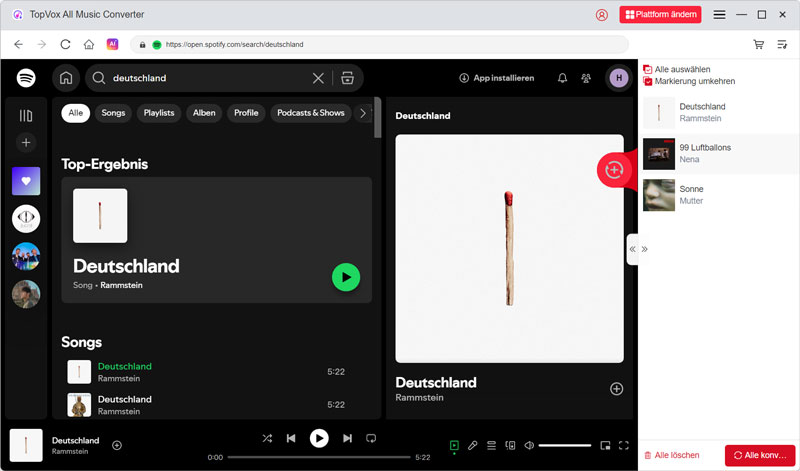Open the lyrics microphone icon

coord(473,445)
